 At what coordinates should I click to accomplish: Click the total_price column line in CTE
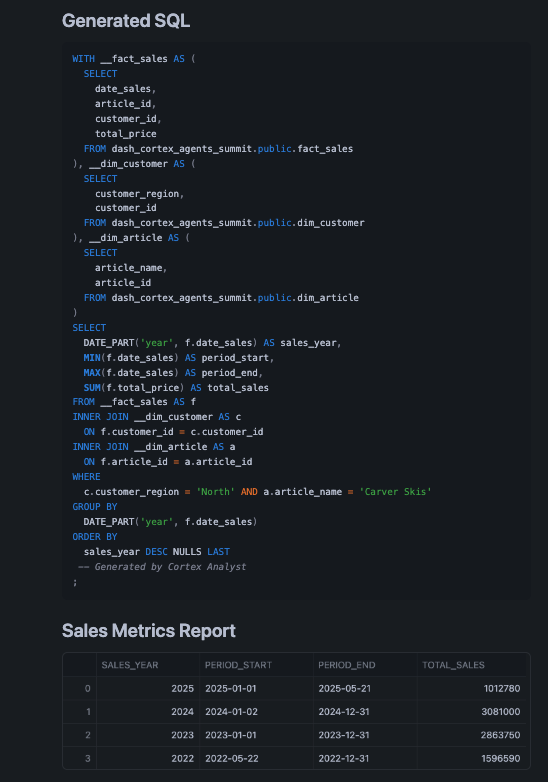click(x=126, y=134)
